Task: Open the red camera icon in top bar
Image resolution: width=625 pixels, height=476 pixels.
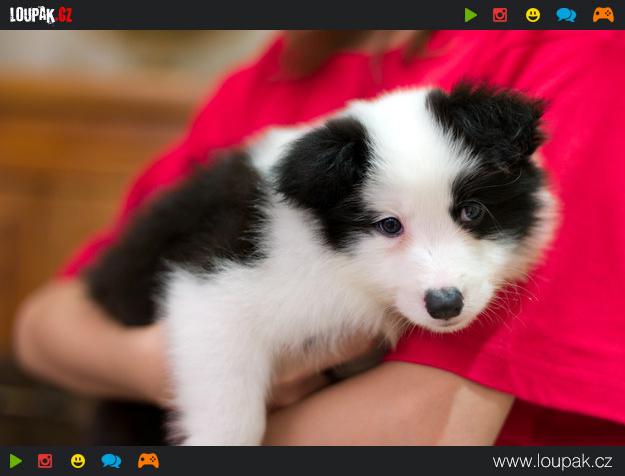Action: [500, 15]
